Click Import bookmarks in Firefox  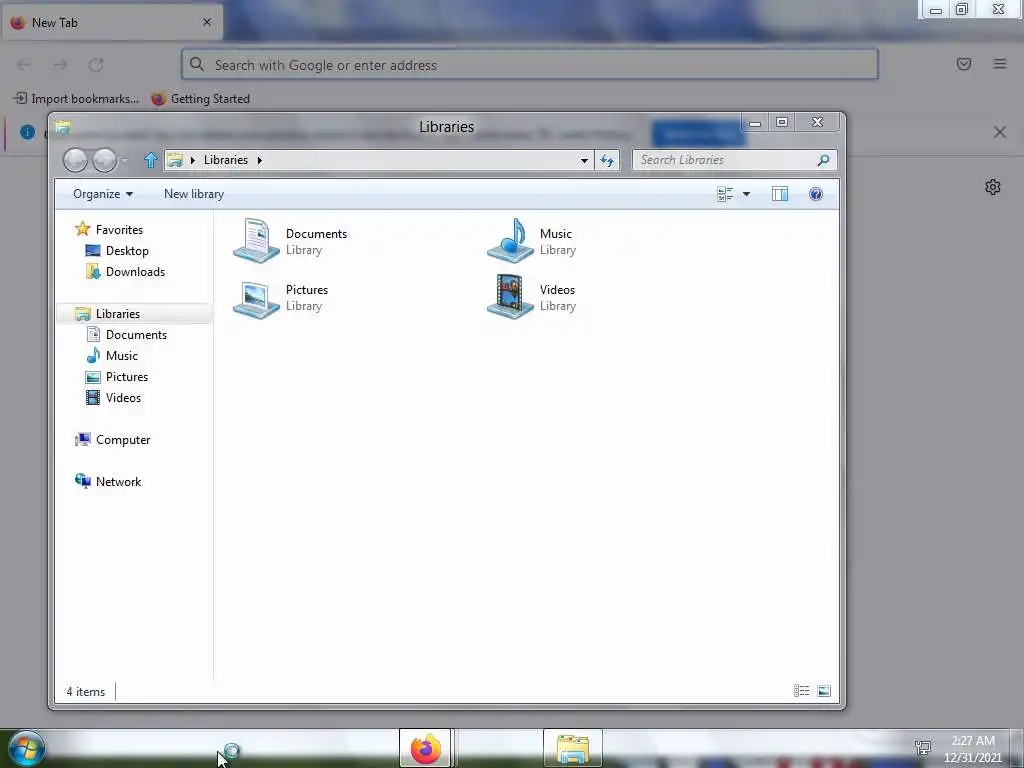(x=76, y=99)
